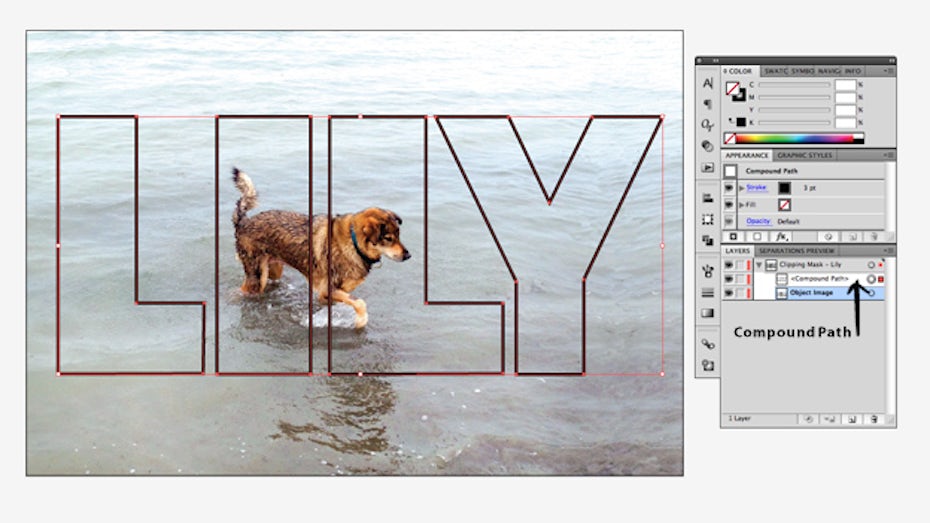Viewport: 930px width, 523px height.
Task: Click the Add New Effect fx button
Action: pyautogui.click(x=782, y=237)
